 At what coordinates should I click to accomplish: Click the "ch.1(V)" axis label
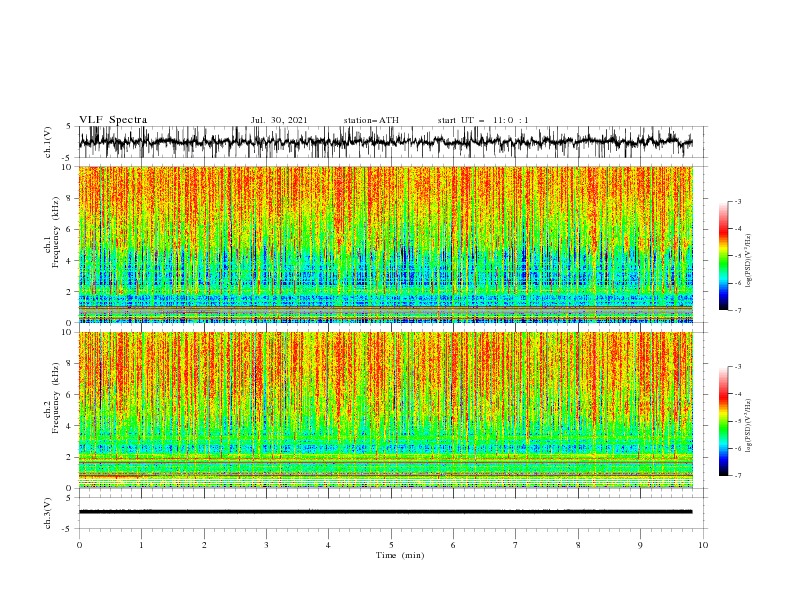[x=48, y=143]
